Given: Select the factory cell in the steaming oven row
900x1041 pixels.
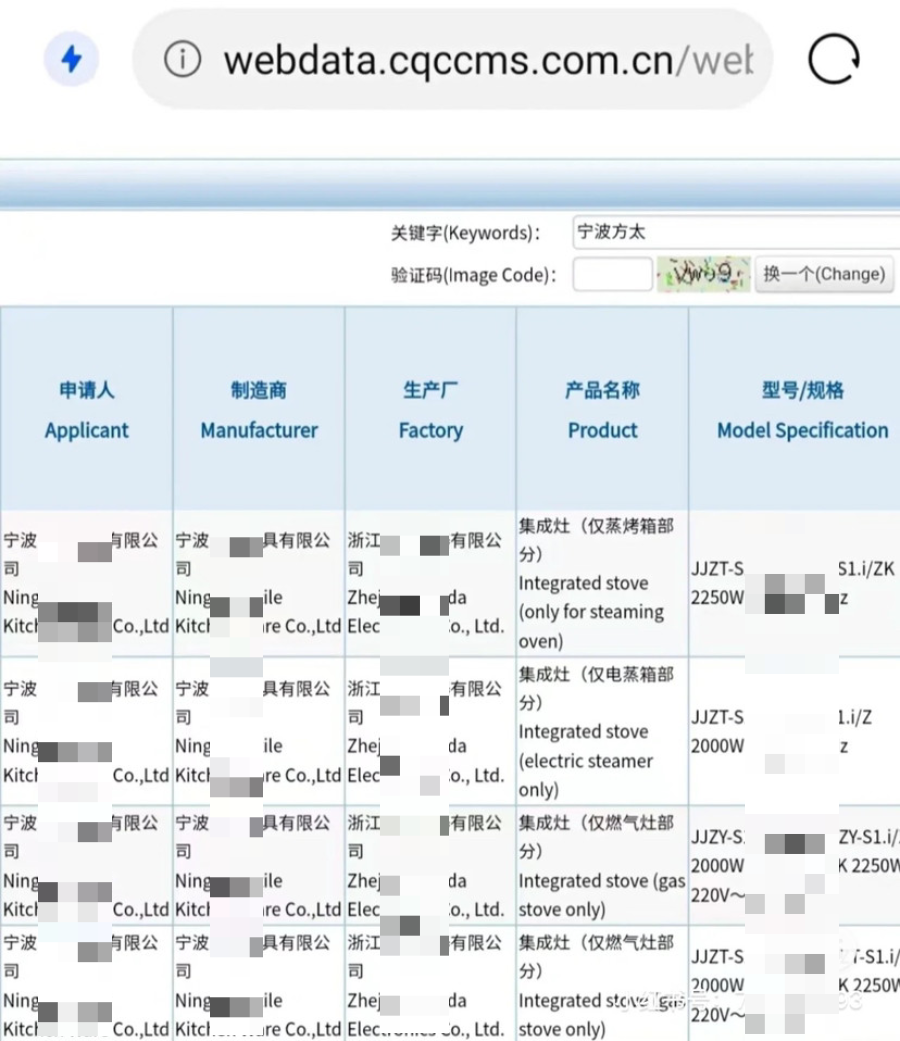Looking at the screenshot, I should pyautogui.click(x=431, y=584).
